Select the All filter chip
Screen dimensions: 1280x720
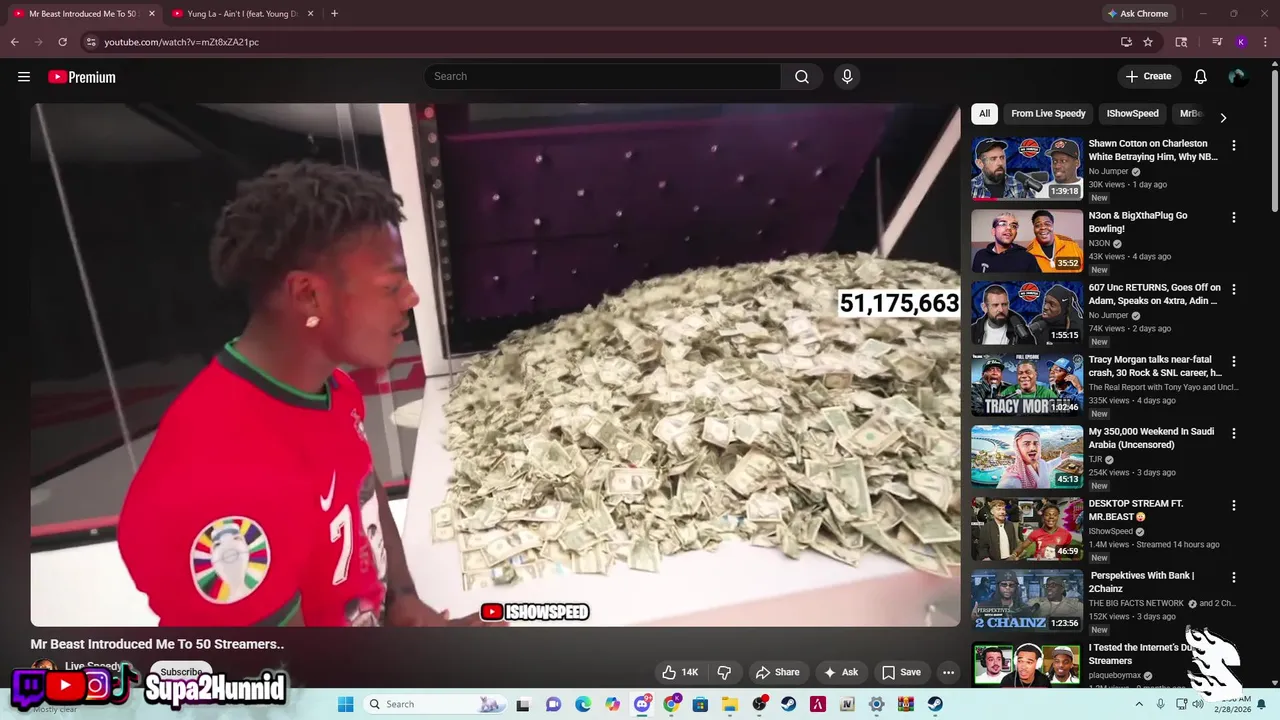coord(984,114)
